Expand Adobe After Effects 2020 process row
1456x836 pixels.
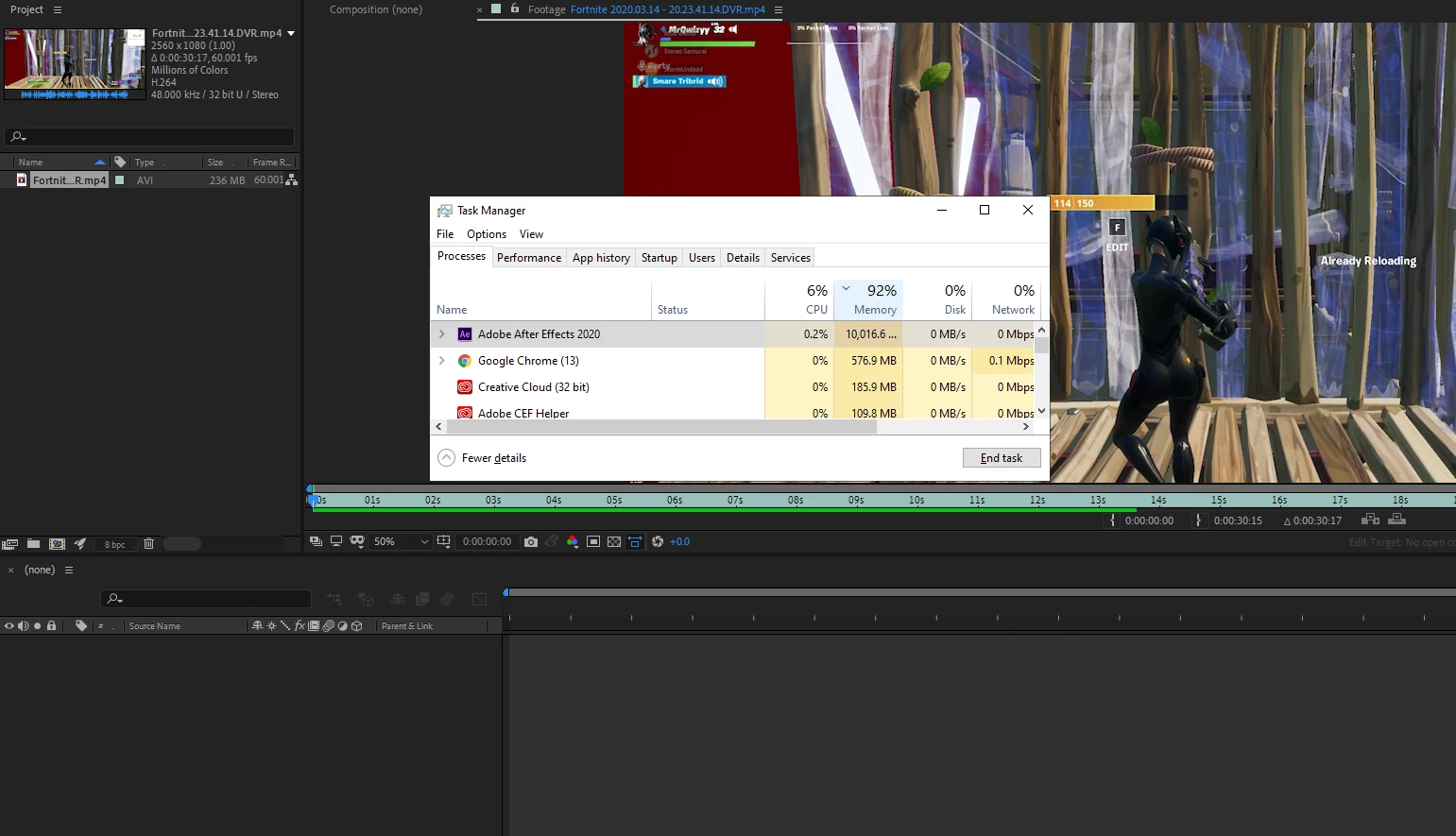tap(441, 334)
